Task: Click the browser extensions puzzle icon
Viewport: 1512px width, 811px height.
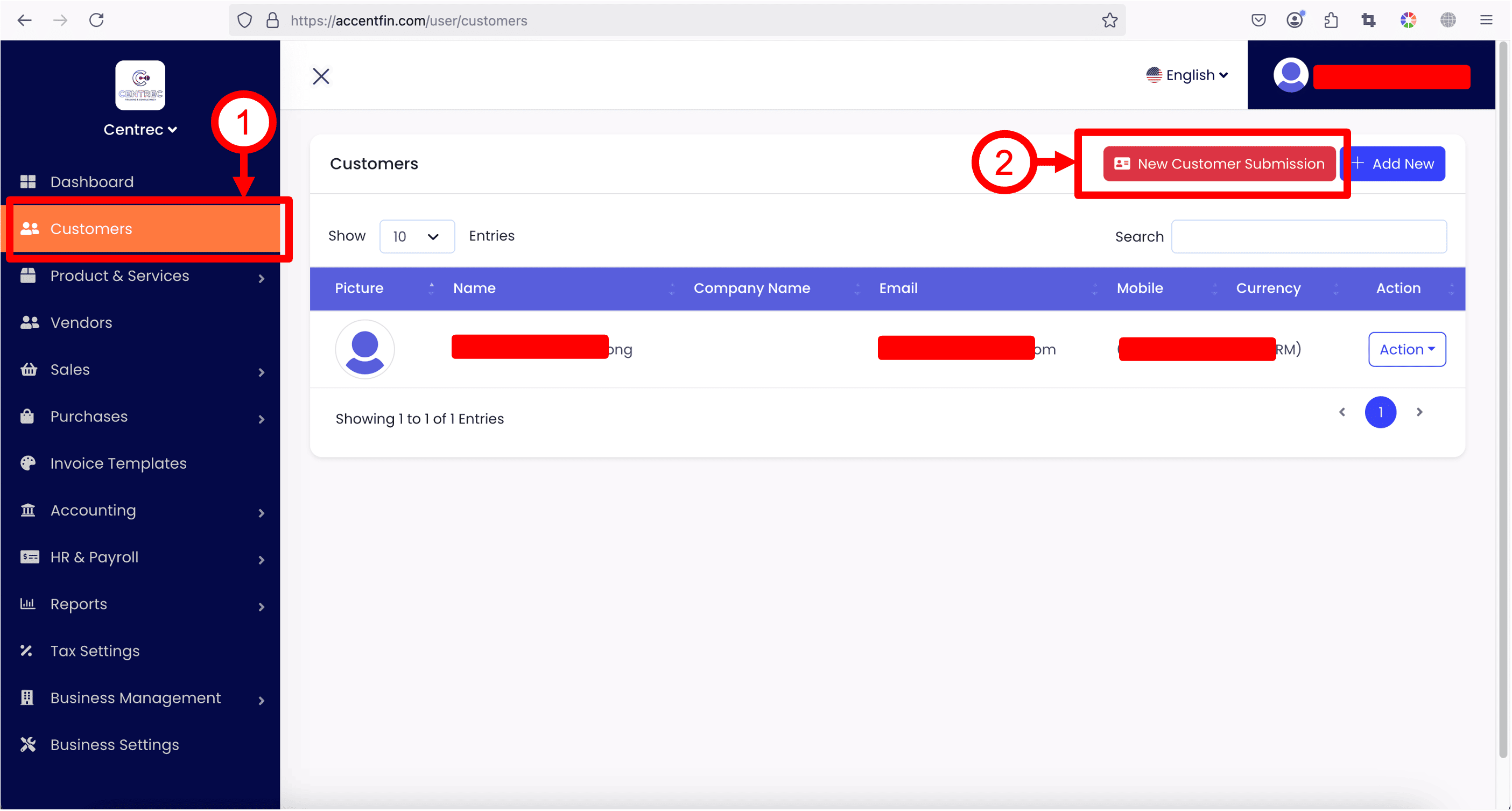Action: tap(1331, 20)
